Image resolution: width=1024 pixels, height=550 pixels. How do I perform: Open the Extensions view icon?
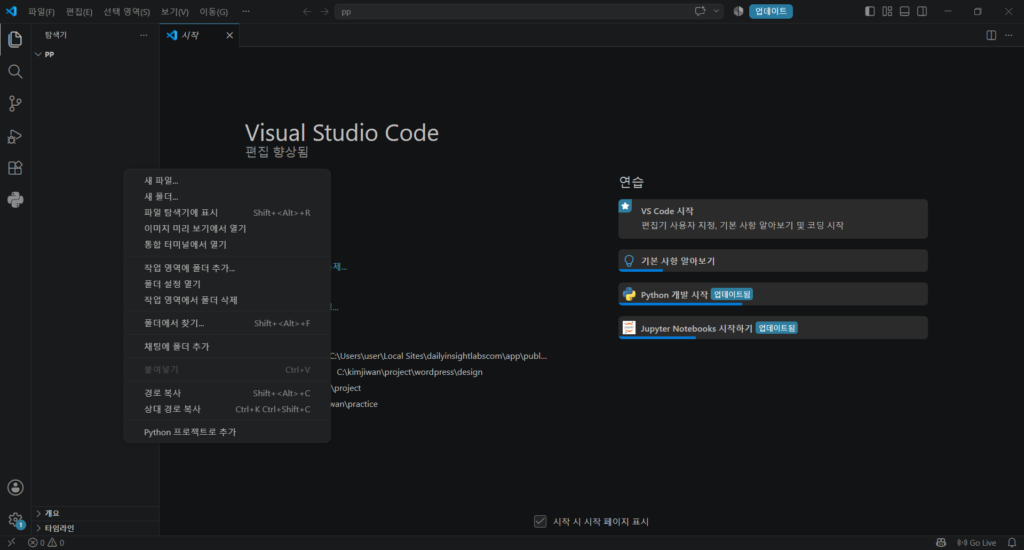pos(15,168)
